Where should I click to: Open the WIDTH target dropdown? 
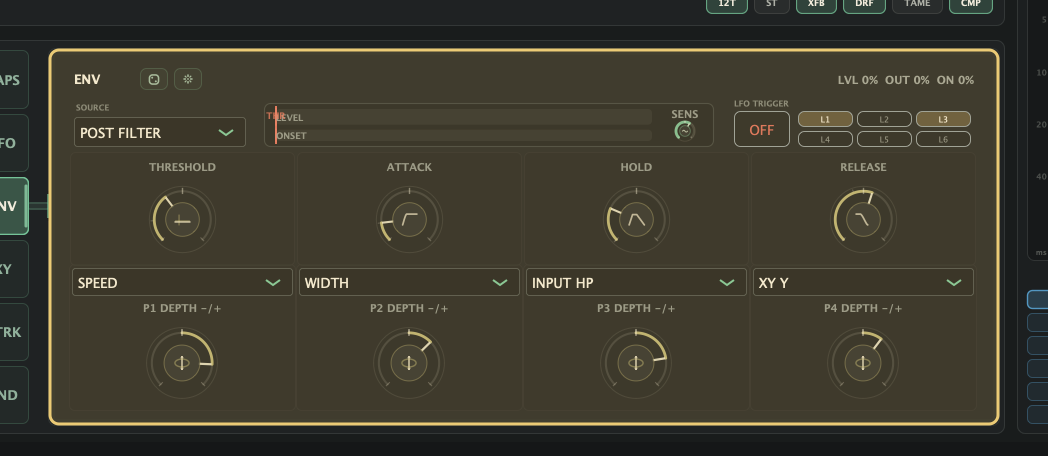409,282
